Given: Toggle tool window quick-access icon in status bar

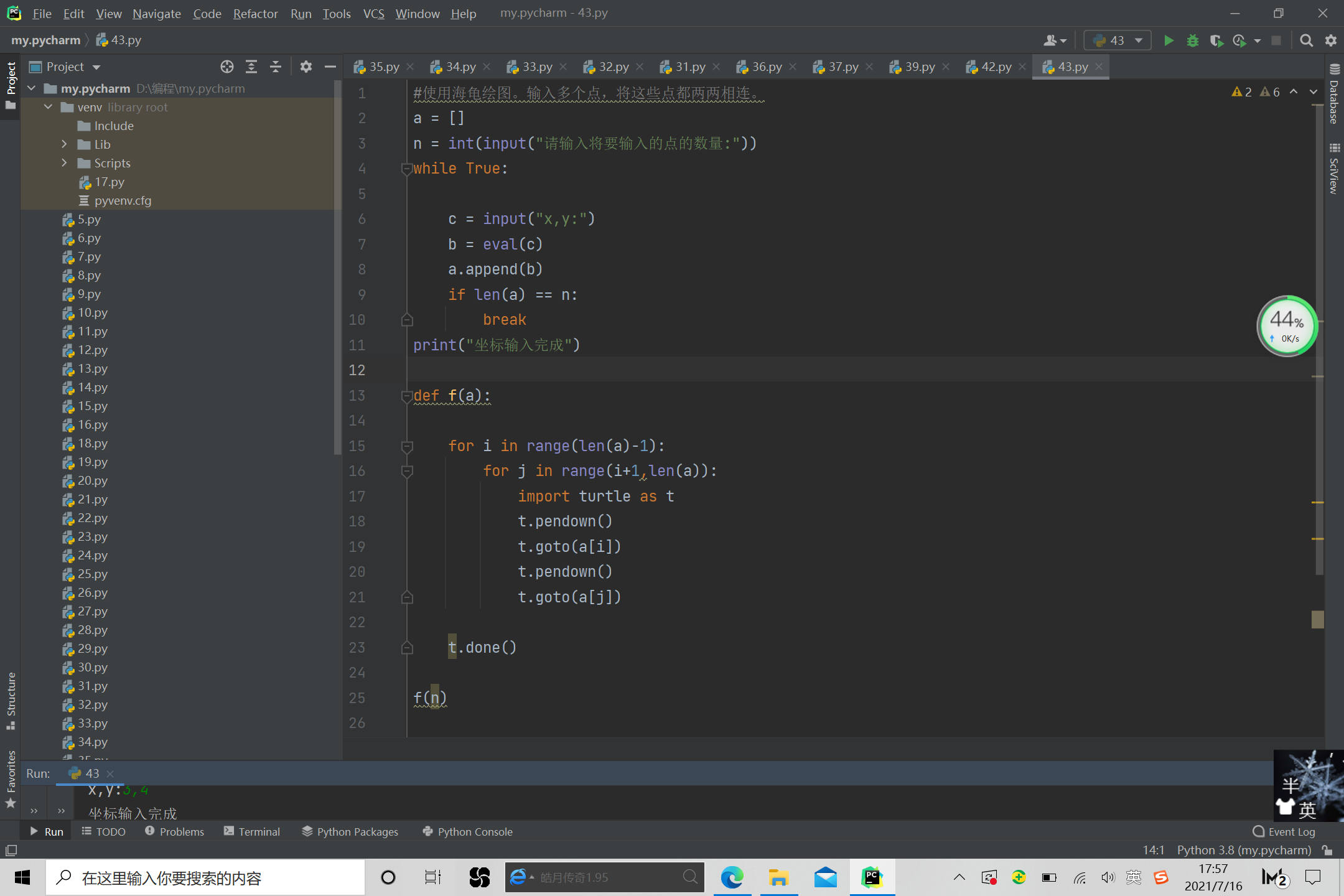Looking at the screenshot, I should [11, 850].
